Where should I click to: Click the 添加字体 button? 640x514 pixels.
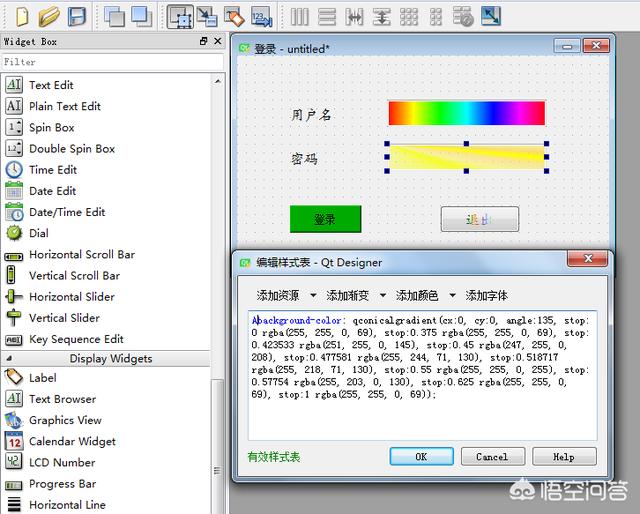click(487, 295)
